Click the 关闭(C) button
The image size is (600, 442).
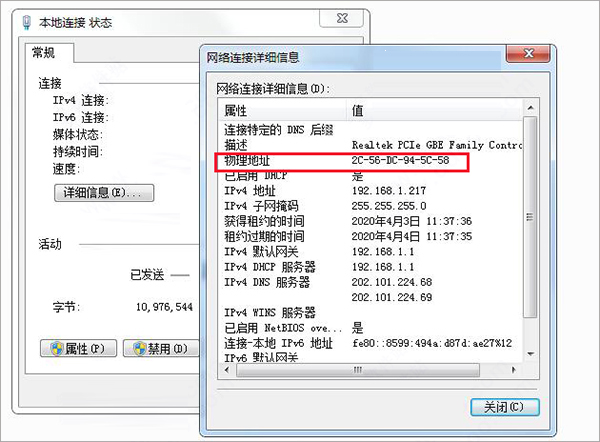coord(505,407)
